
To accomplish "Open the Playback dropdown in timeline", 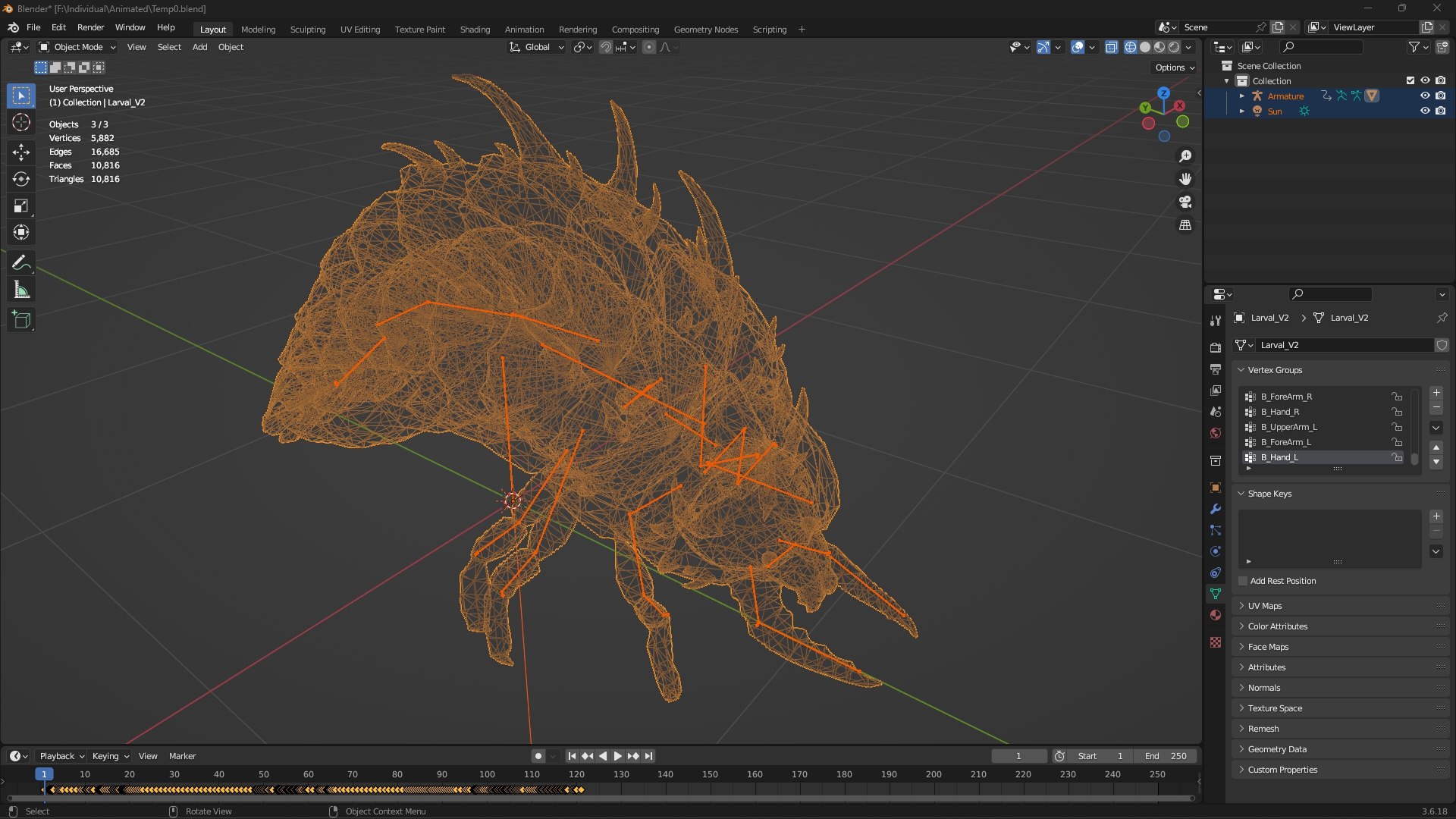I will tap(61, 756).
